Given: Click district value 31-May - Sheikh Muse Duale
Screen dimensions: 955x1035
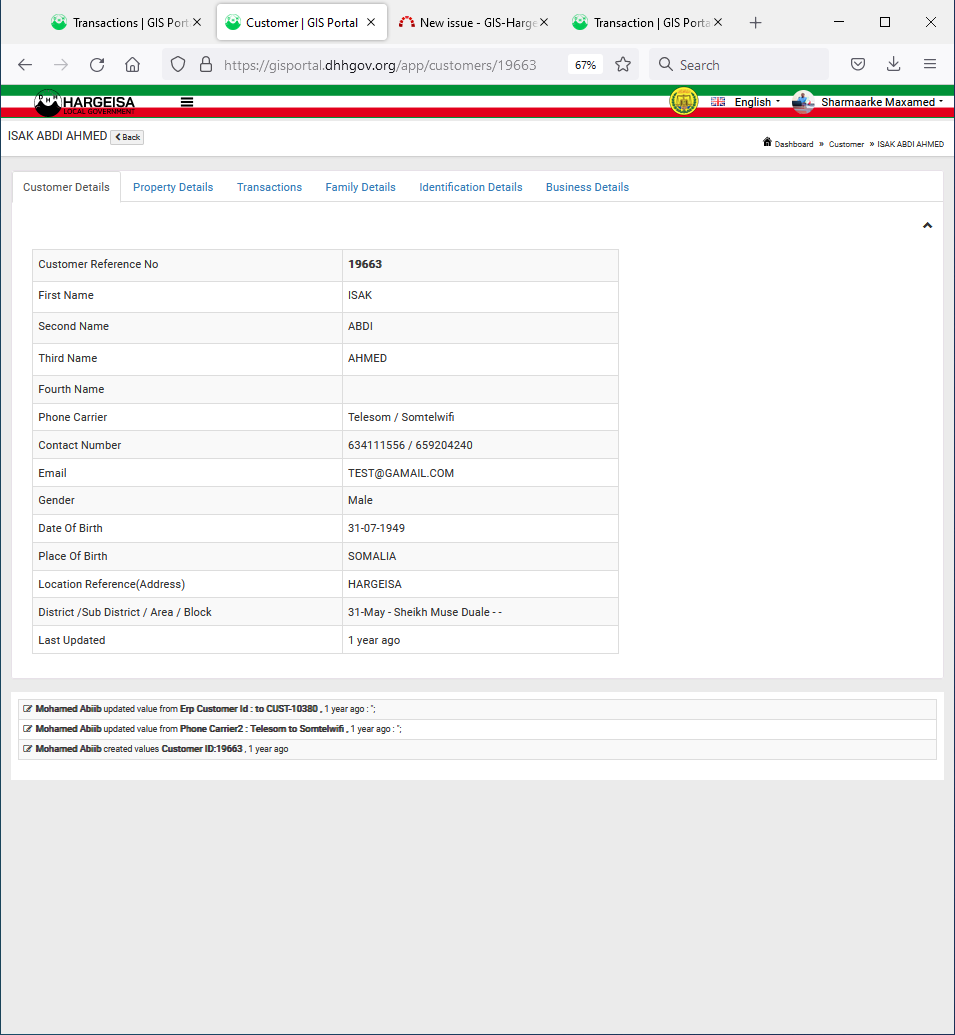Looking at the screenshot, I should (x=424, y=613).
